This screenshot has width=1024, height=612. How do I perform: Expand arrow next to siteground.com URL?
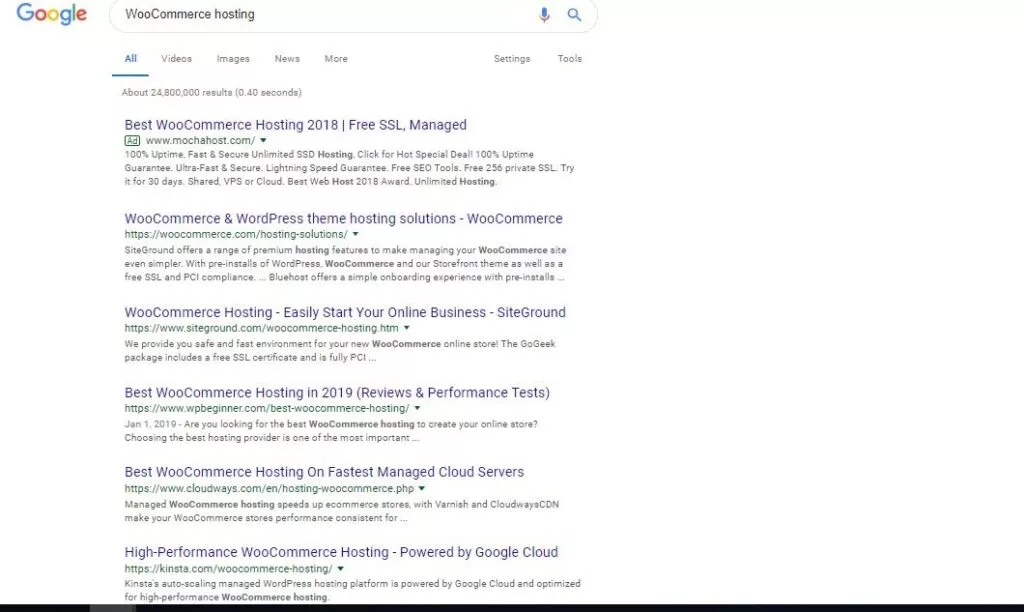click(x=406, y=328)
